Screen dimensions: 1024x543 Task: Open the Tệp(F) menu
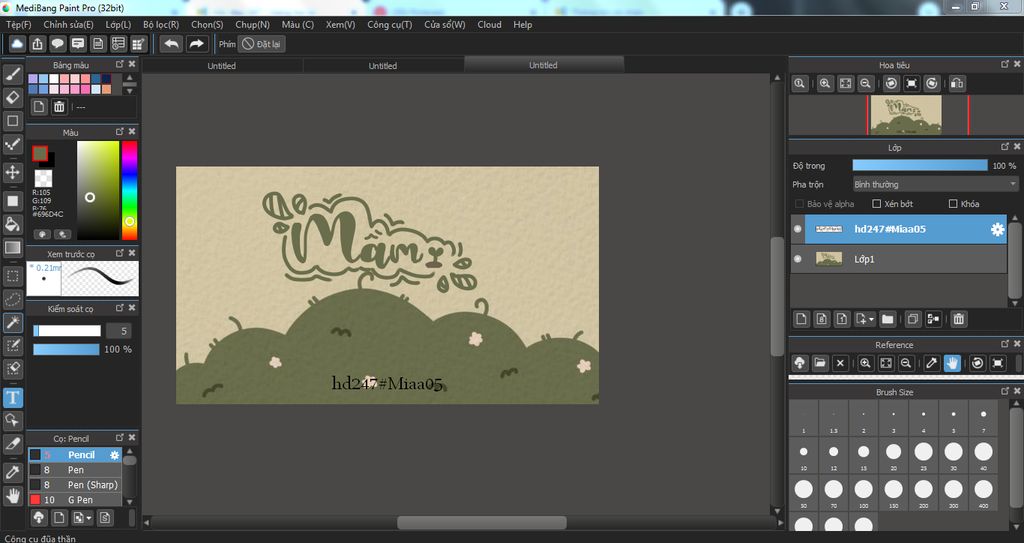tap(18, 24)
